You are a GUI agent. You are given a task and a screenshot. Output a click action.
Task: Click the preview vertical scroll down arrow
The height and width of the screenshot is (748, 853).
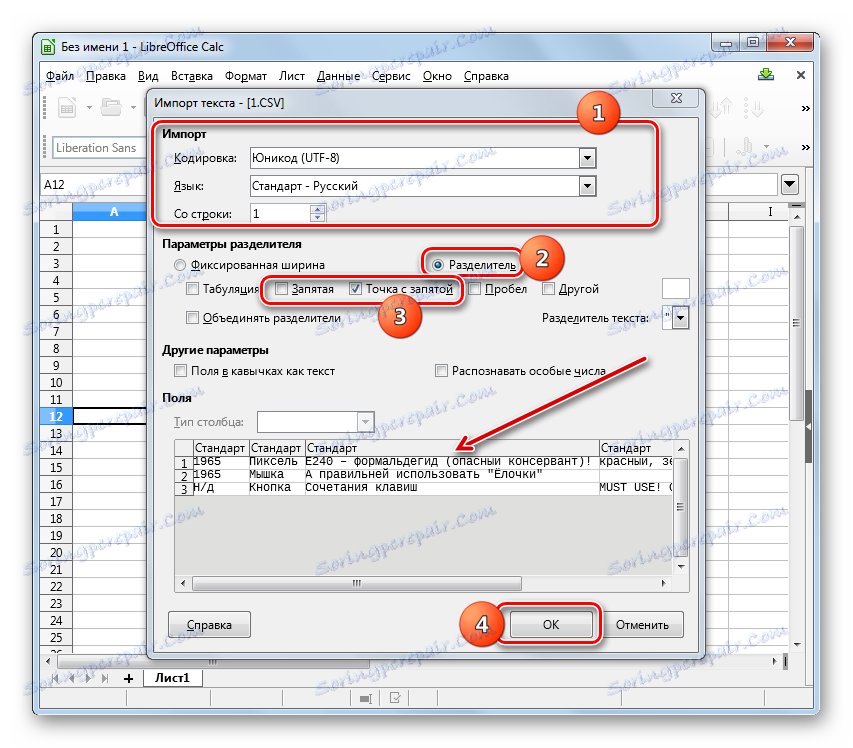[x=681, y=566]
